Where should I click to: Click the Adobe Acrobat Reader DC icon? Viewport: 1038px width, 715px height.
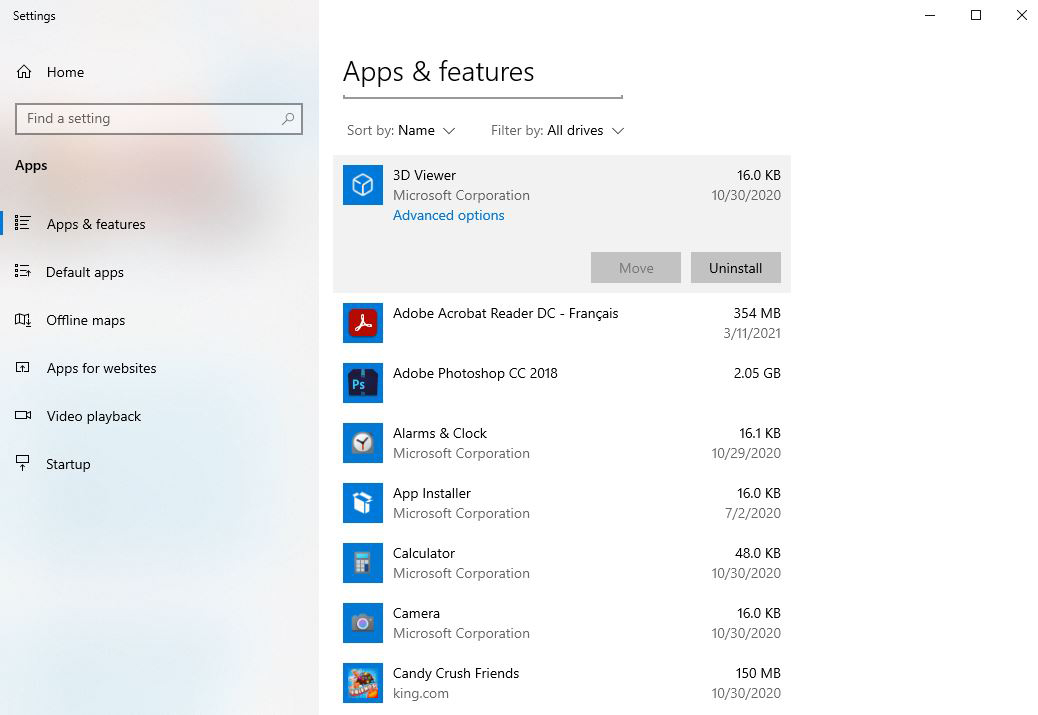point(363,323)
